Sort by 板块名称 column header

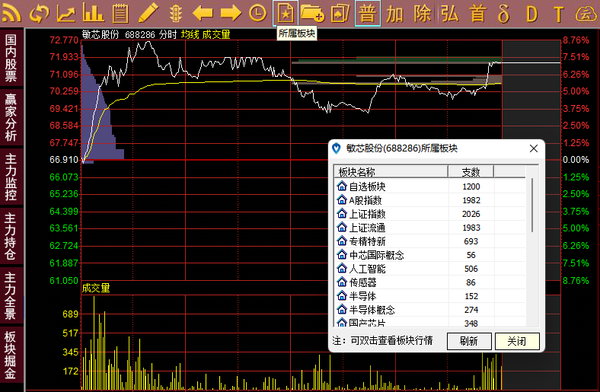click(391, 172)
